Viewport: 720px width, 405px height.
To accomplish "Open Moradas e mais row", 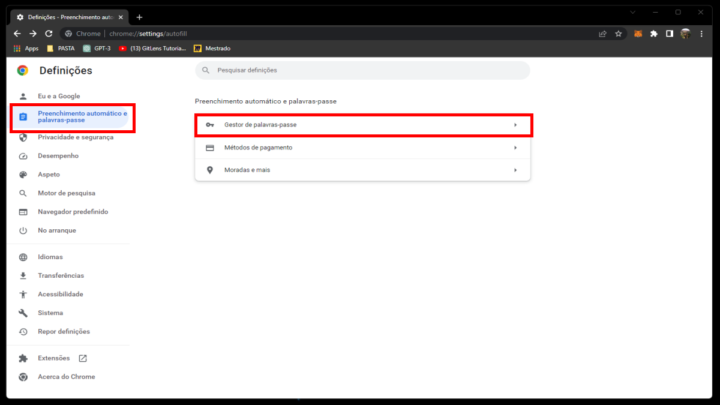I will tap(362, 170).
